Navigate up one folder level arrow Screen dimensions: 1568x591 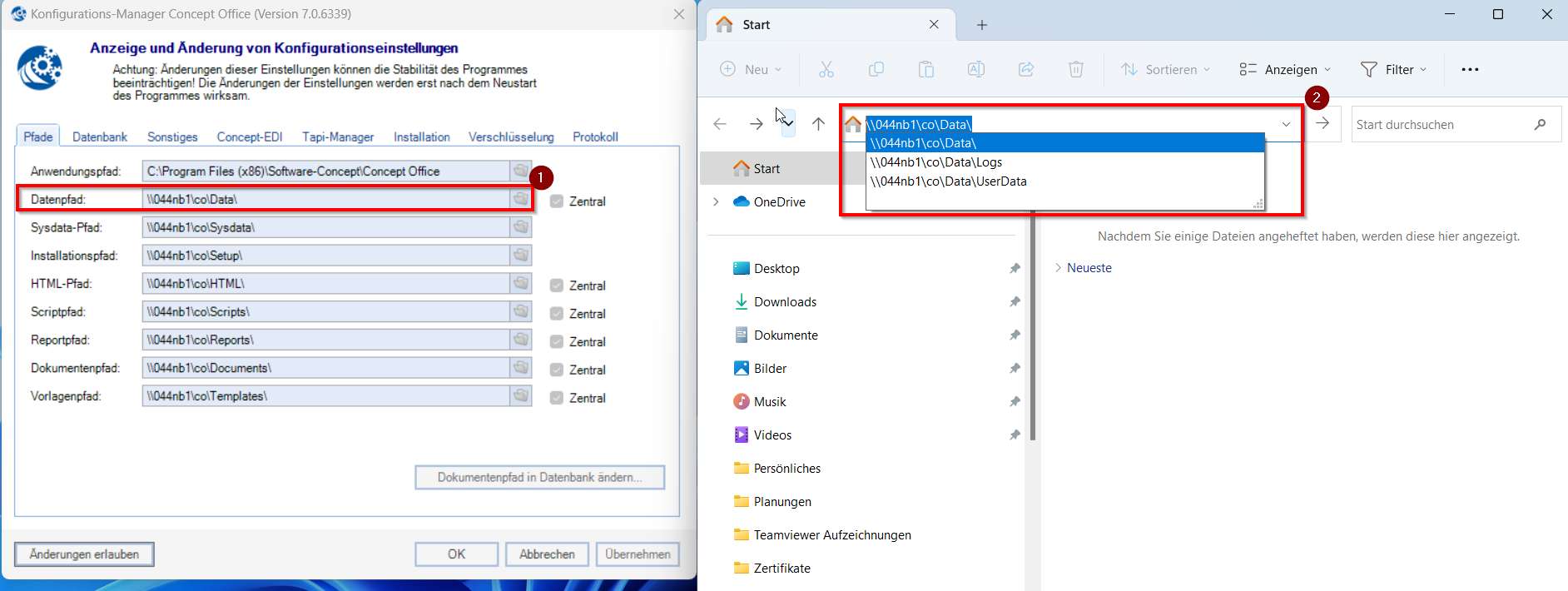click(x=819, y=124)
